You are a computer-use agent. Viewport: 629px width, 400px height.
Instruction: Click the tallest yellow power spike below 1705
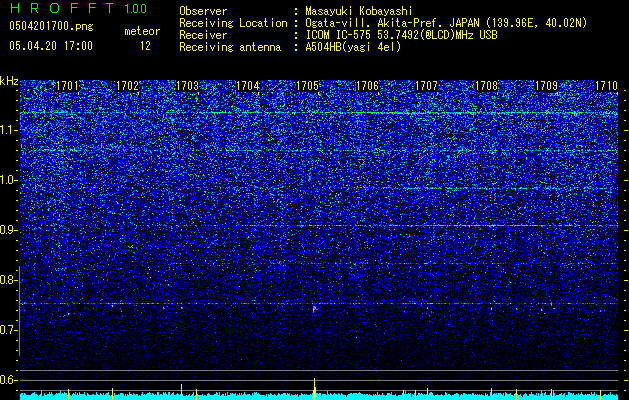point(314,388)
